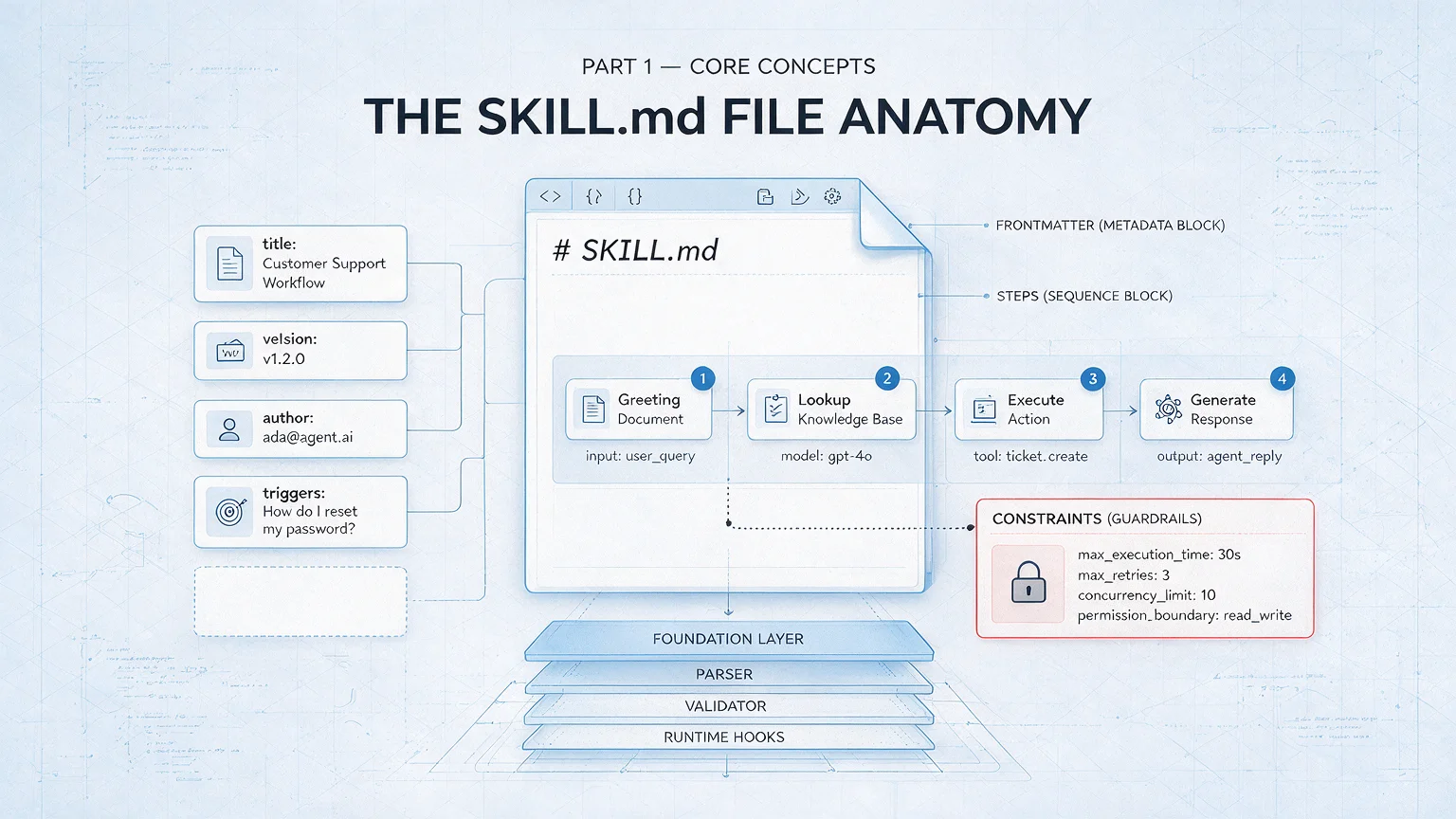Click the document icon in title card
The image size is (1456, 819).
pos(230,264)
